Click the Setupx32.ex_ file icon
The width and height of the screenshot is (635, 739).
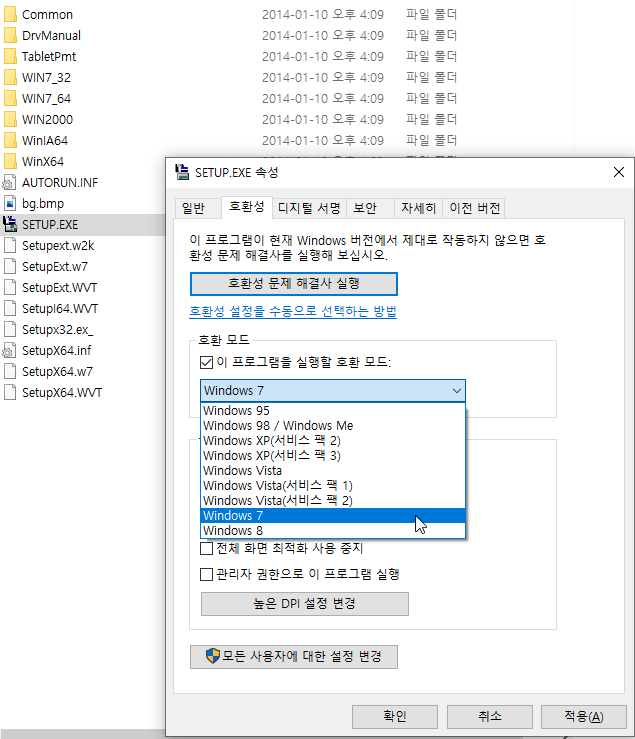click(x=10, y=329)
